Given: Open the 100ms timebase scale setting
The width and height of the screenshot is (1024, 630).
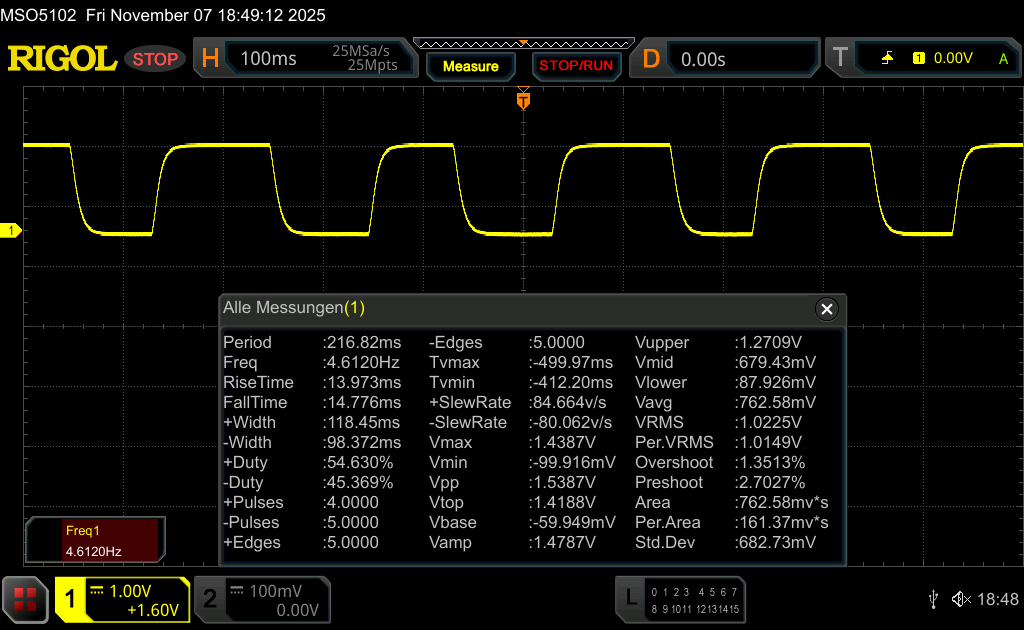Looking at the screenshot, I should [269, 59].
